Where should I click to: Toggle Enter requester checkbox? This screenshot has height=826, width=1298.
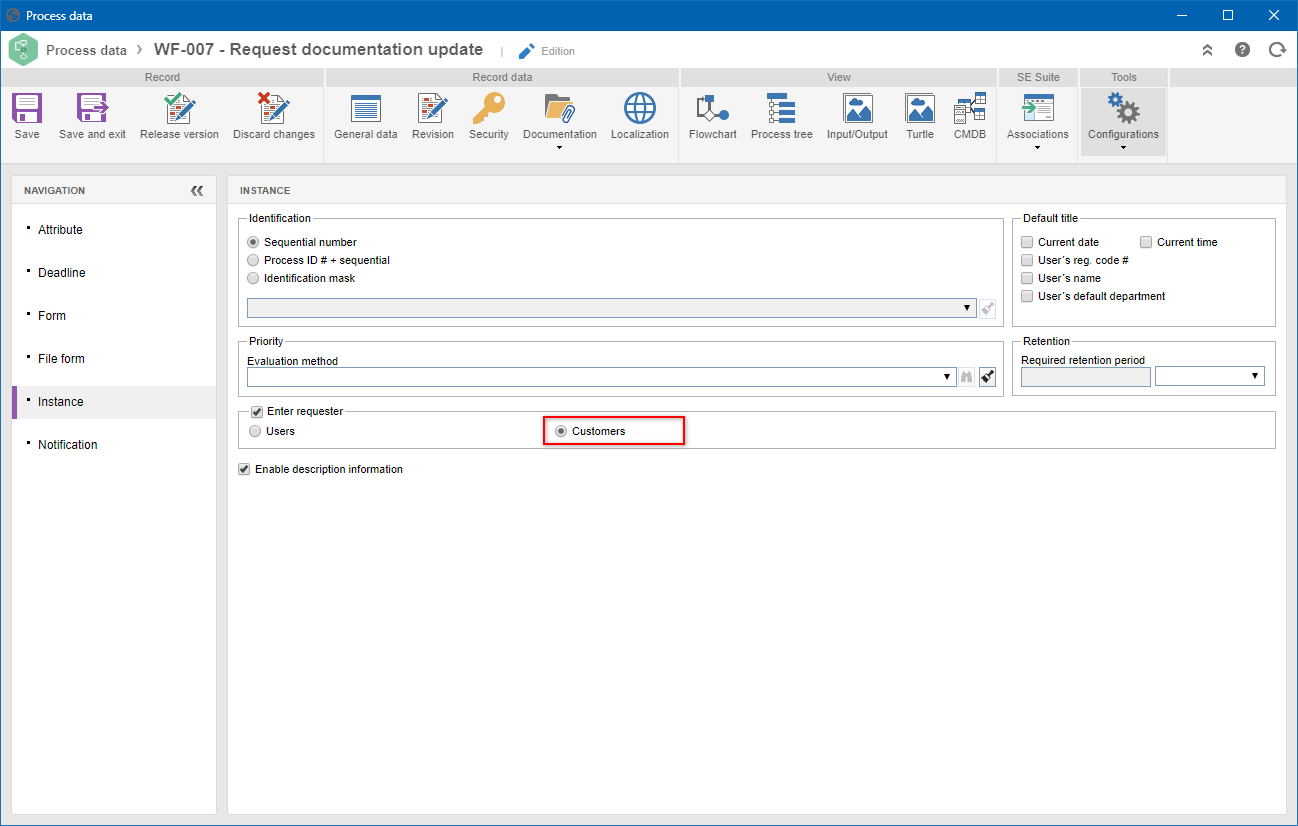click(x=257, y=411)
